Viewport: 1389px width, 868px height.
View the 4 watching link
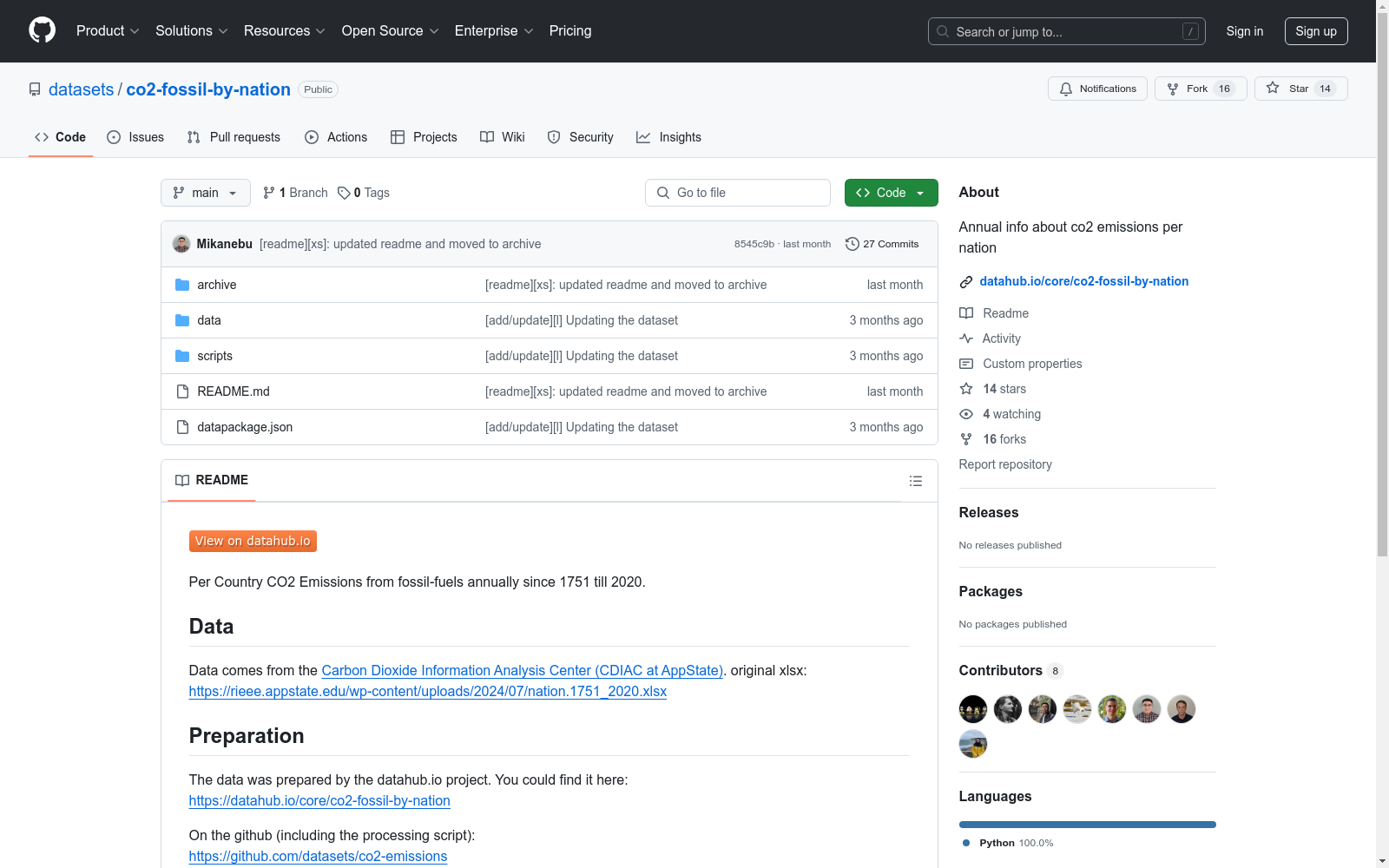[x=1000, y=414]
